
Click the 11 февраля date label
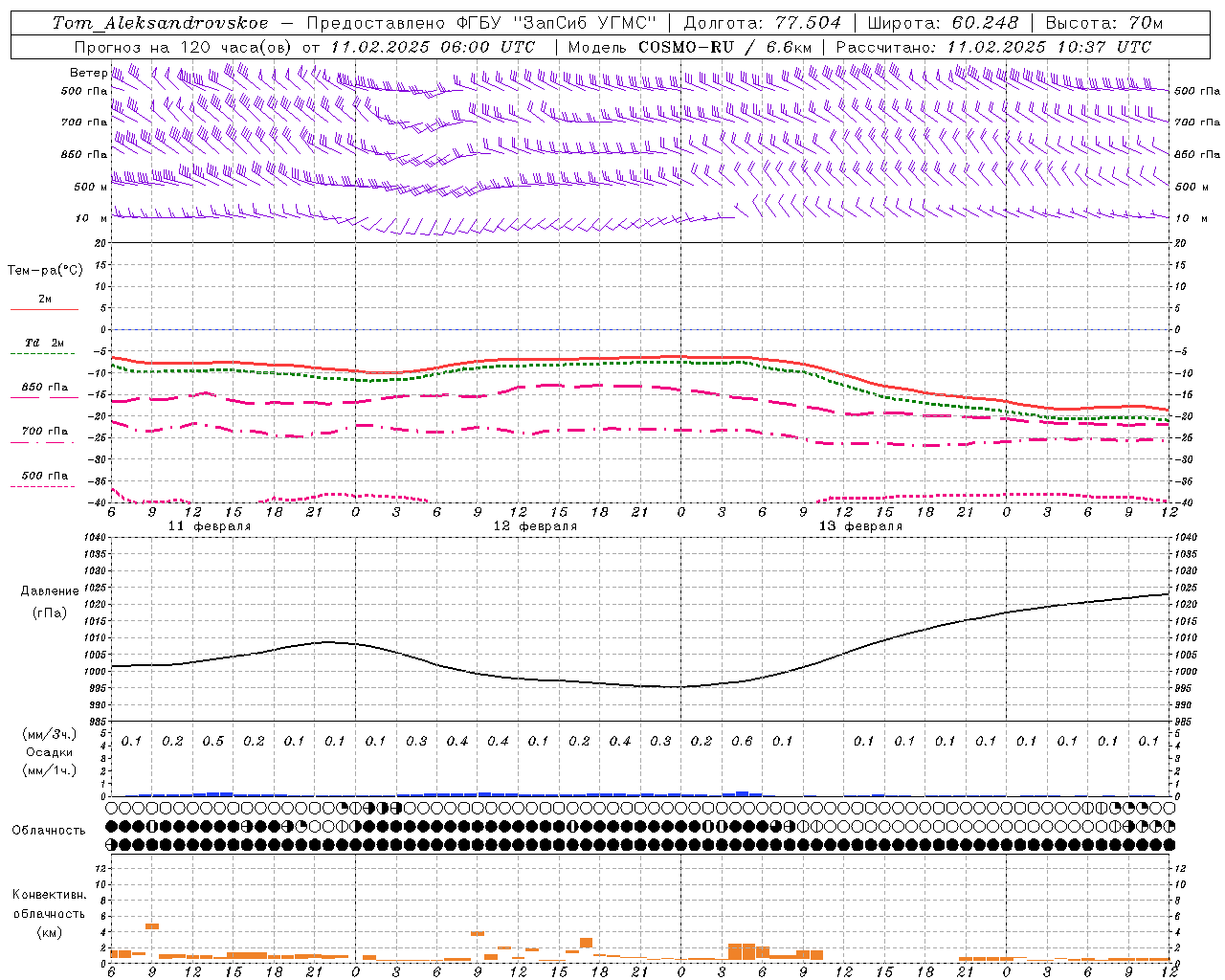point(210,526)
